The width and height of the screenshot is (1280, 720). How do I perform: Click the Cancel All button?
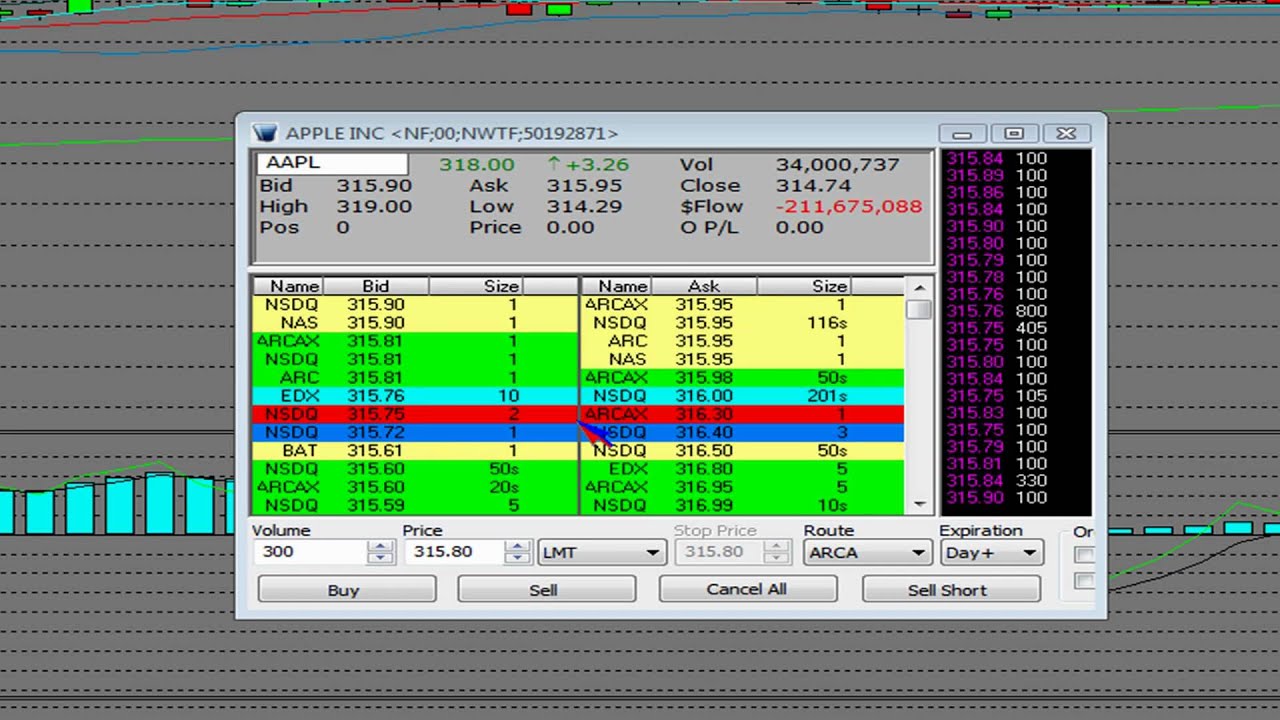(747, 590)
